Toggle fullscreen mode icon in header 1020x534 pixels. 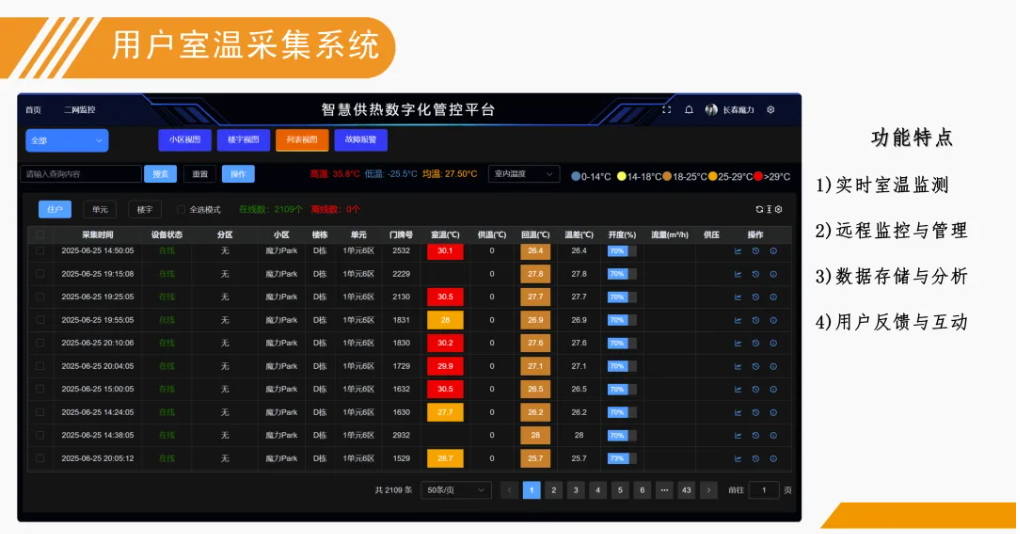click(667, 110)
